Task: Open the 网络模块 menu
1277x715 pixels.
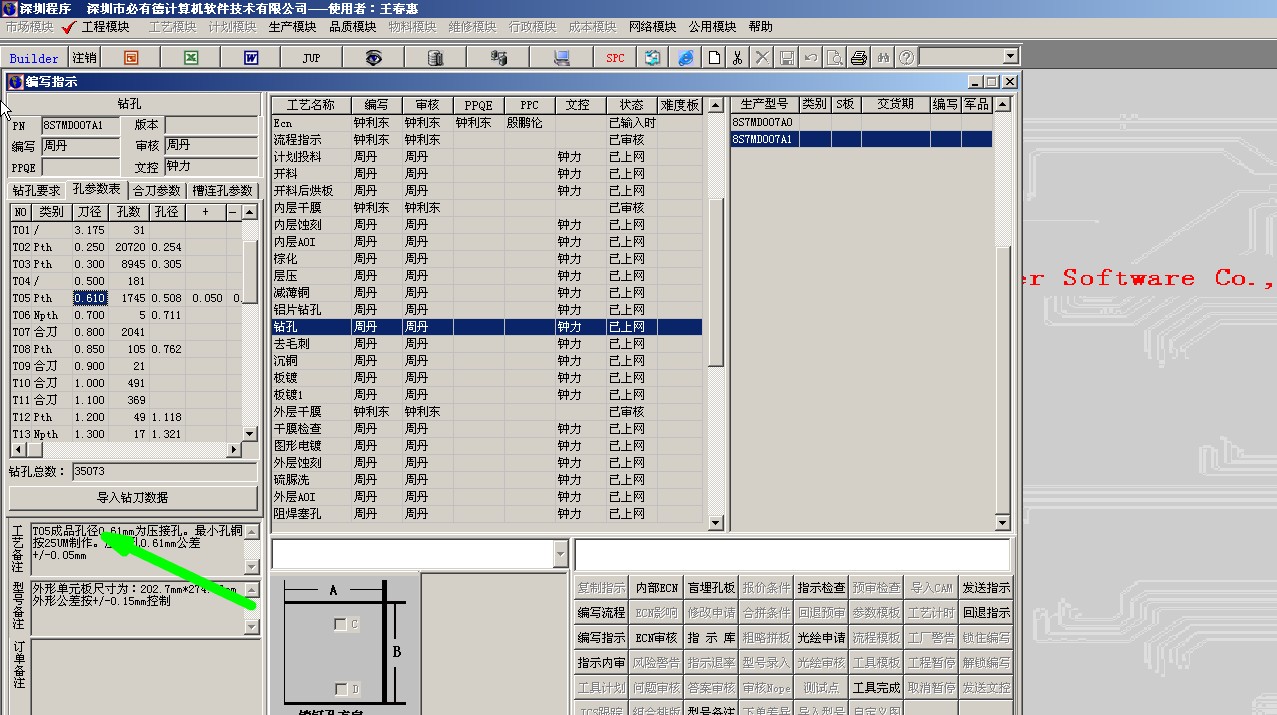Action: click(652, 27)
